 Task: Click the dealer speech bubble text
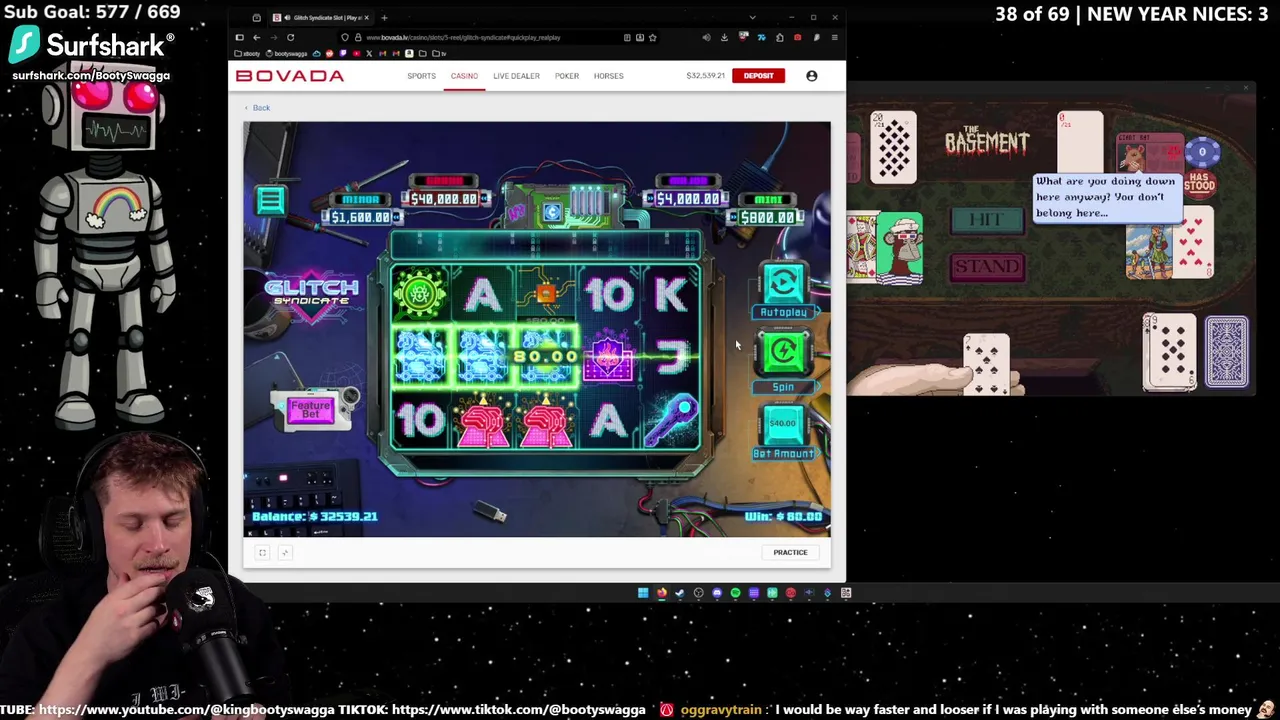(1105, 197)
